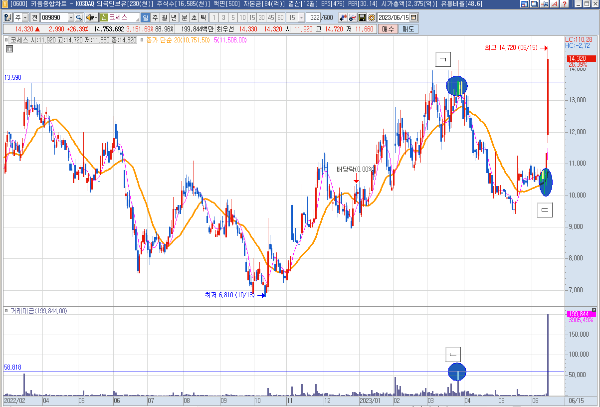This screenshot has height=407, width=600.
Task: Click the blue-red arrow tool icon before the save icon
Action: pyautogui.click(x=343, y=18)
